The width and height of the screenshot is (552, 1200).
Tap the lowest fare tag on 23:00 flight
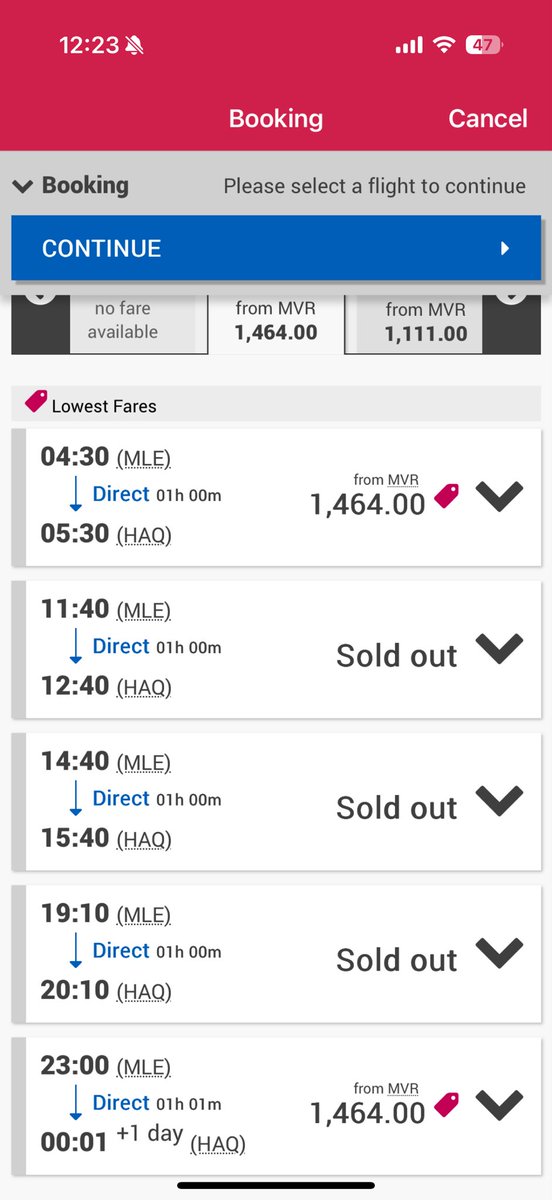(447, 1104)
